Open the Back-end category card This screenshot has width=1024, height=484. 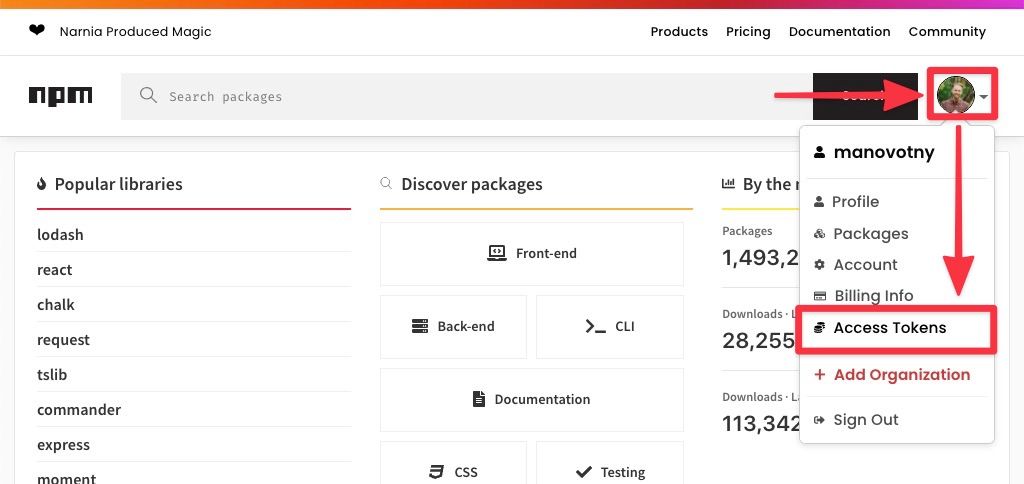click(453, 327)
